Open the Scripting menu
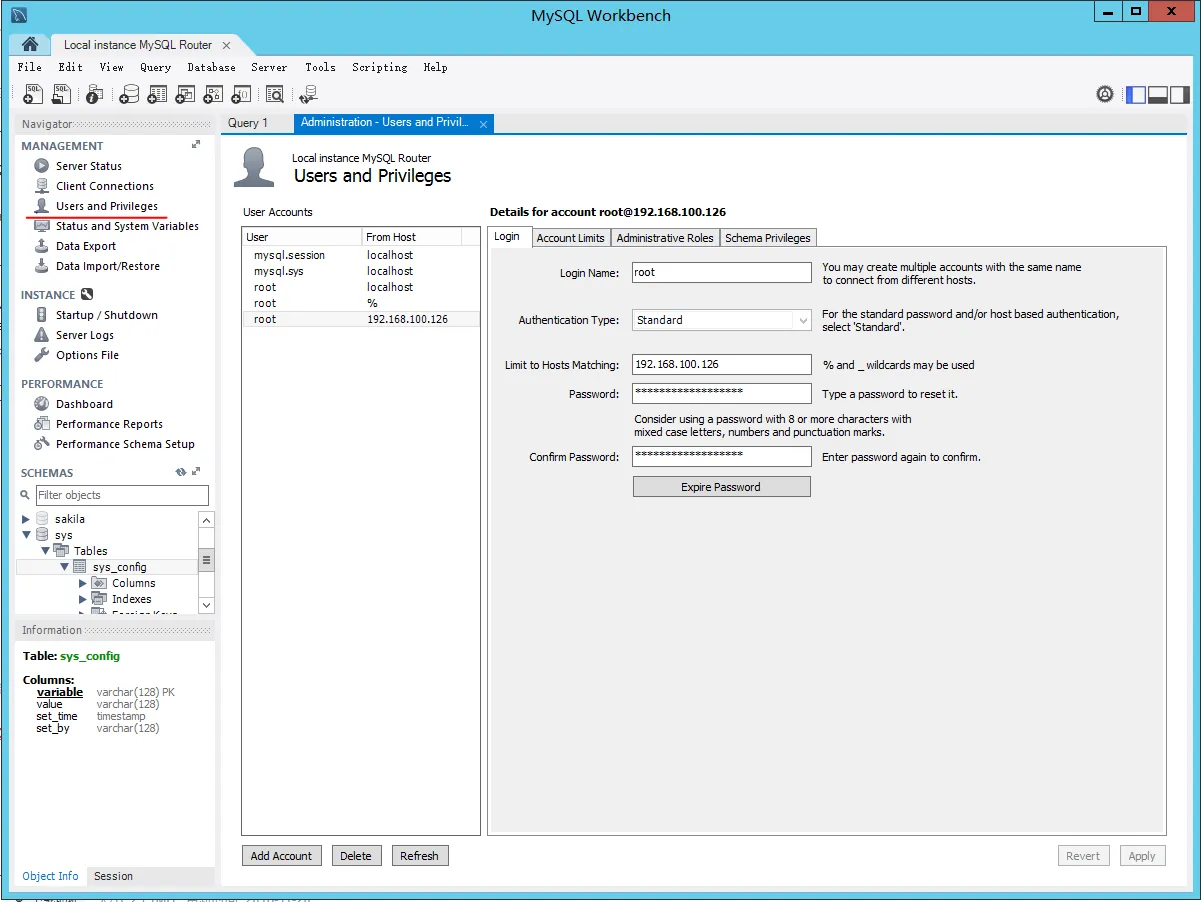This screenshot has width=1202, height=902. pyautogui.click(x=379, y=67)
